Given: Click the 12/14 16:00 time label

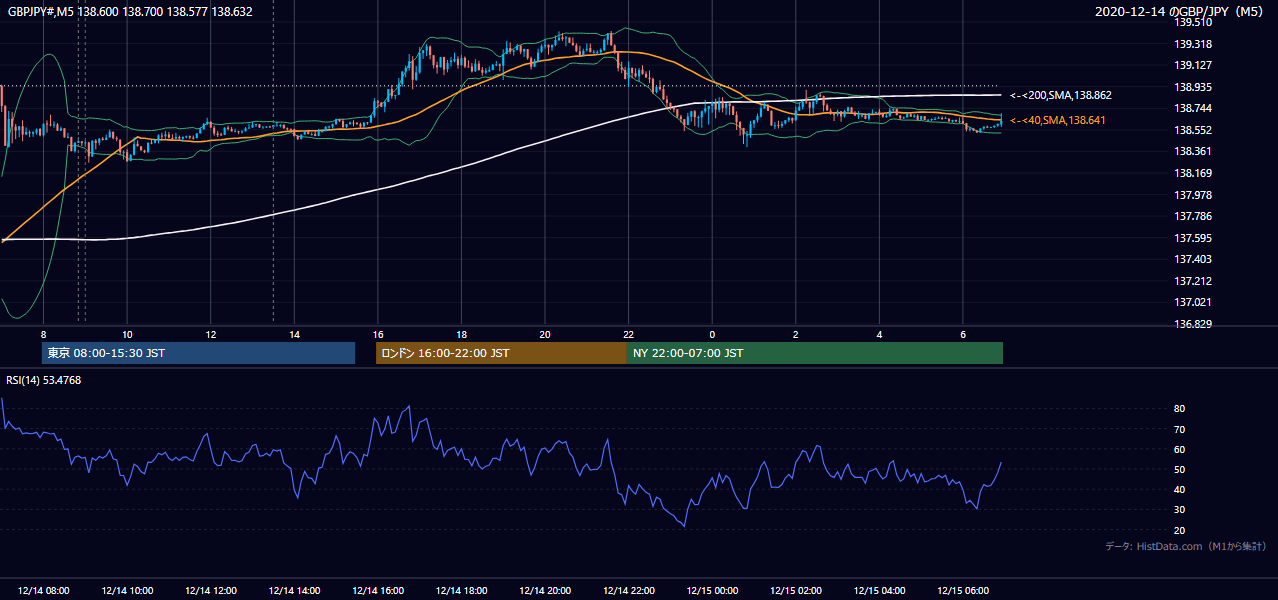Looking at the screenshot, I should tap(378, 591).
